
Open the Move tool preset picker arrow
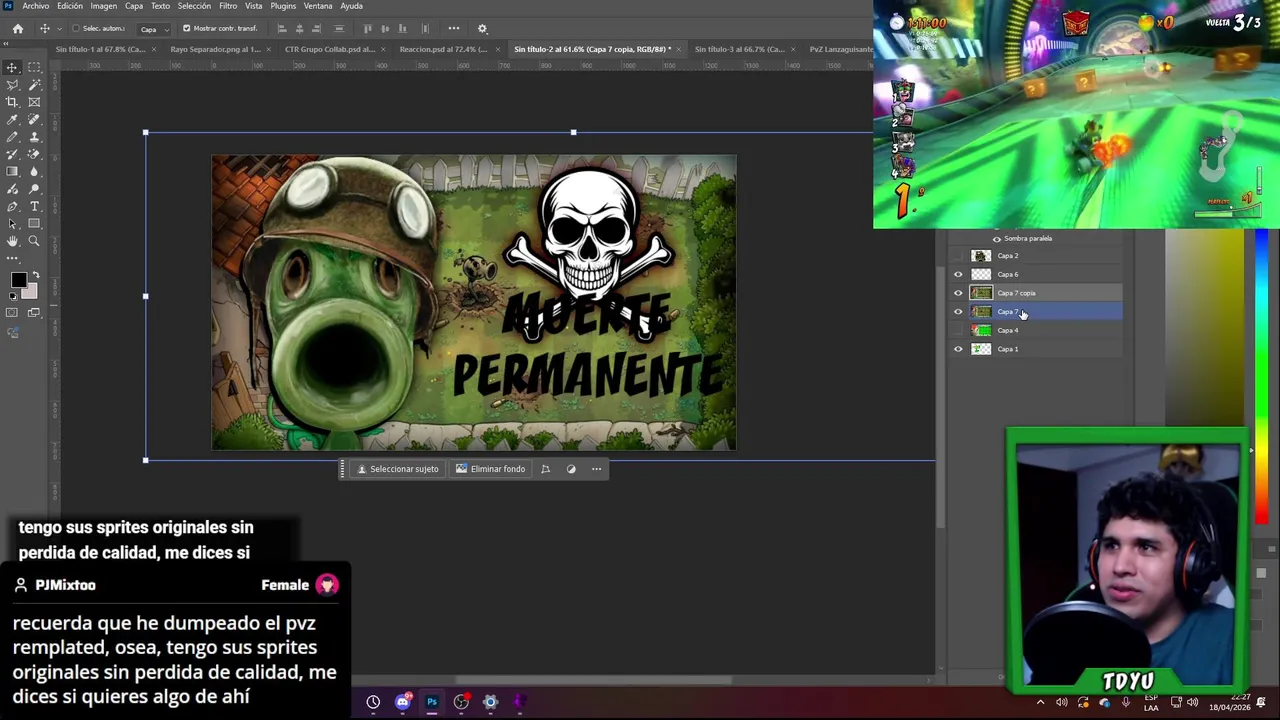pyautogui.click(x=59, y=29)
